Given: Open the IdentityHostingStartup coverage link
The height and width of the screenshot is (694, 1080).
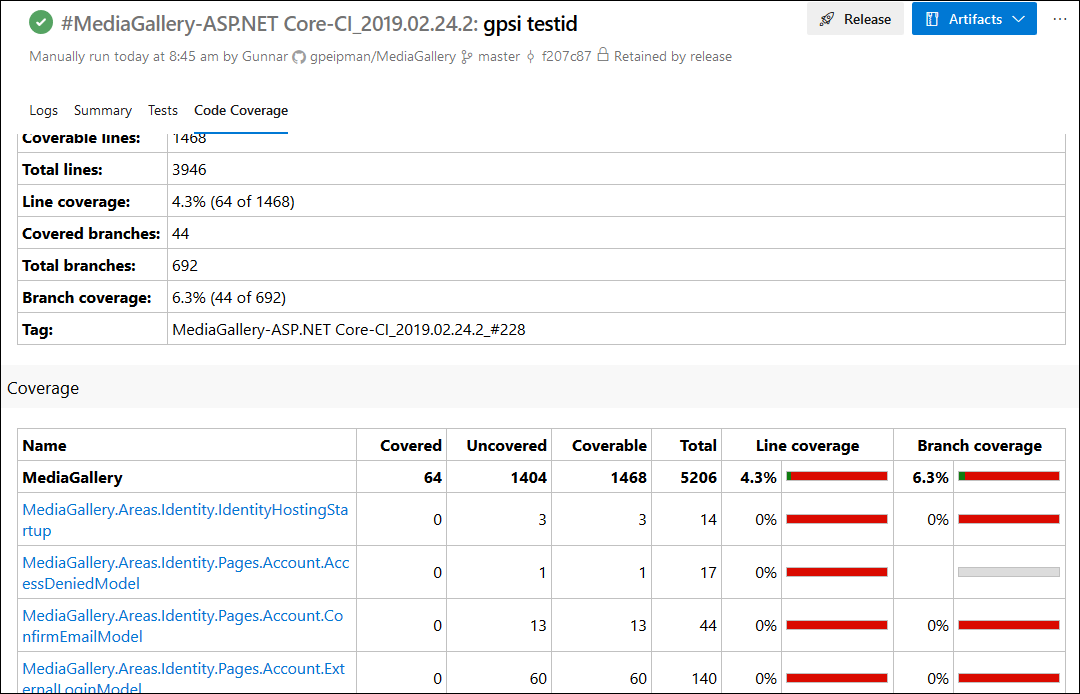Looking at the screenshot, I should click(186, 519).
